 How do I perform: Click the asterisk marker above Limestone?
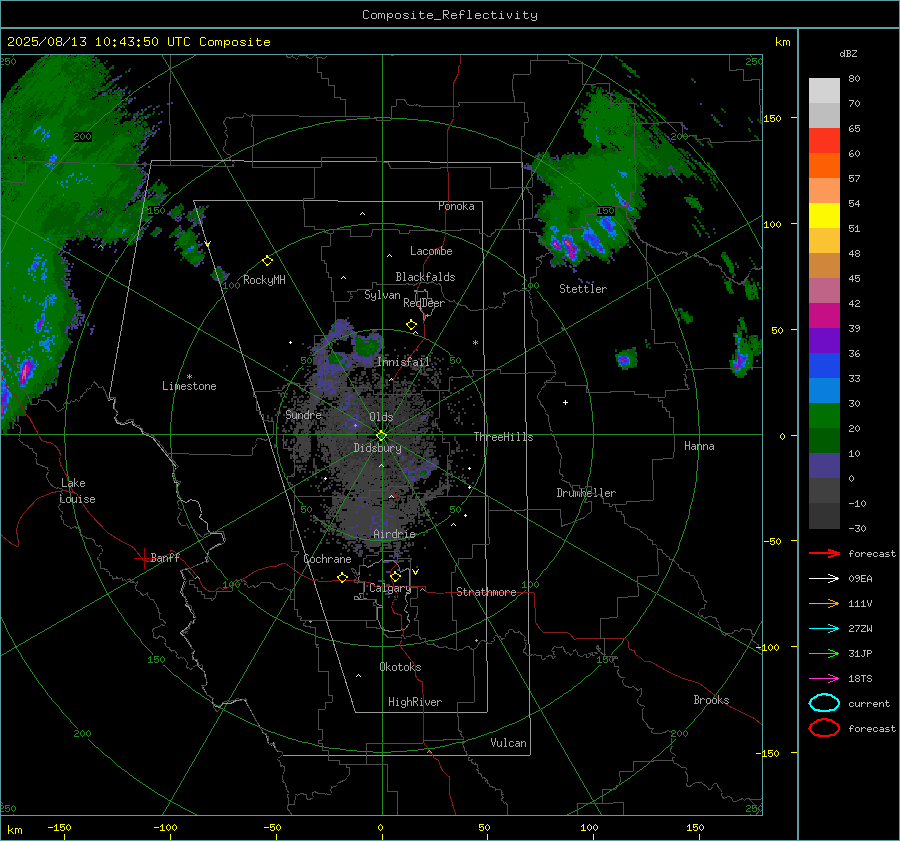point(189,377)
